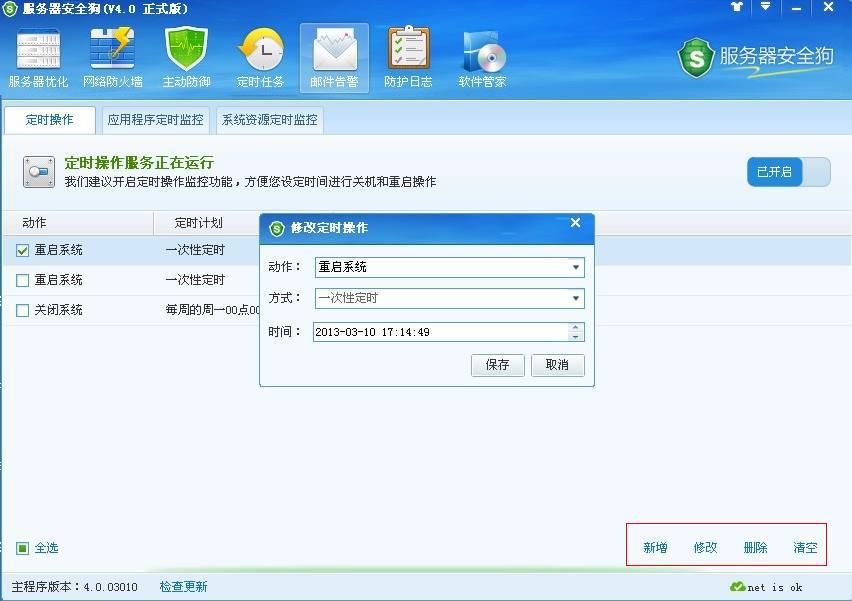Open the 主动防御 module
The height and width of the screenshot is (601, 852).
click(x=186, y=55)
